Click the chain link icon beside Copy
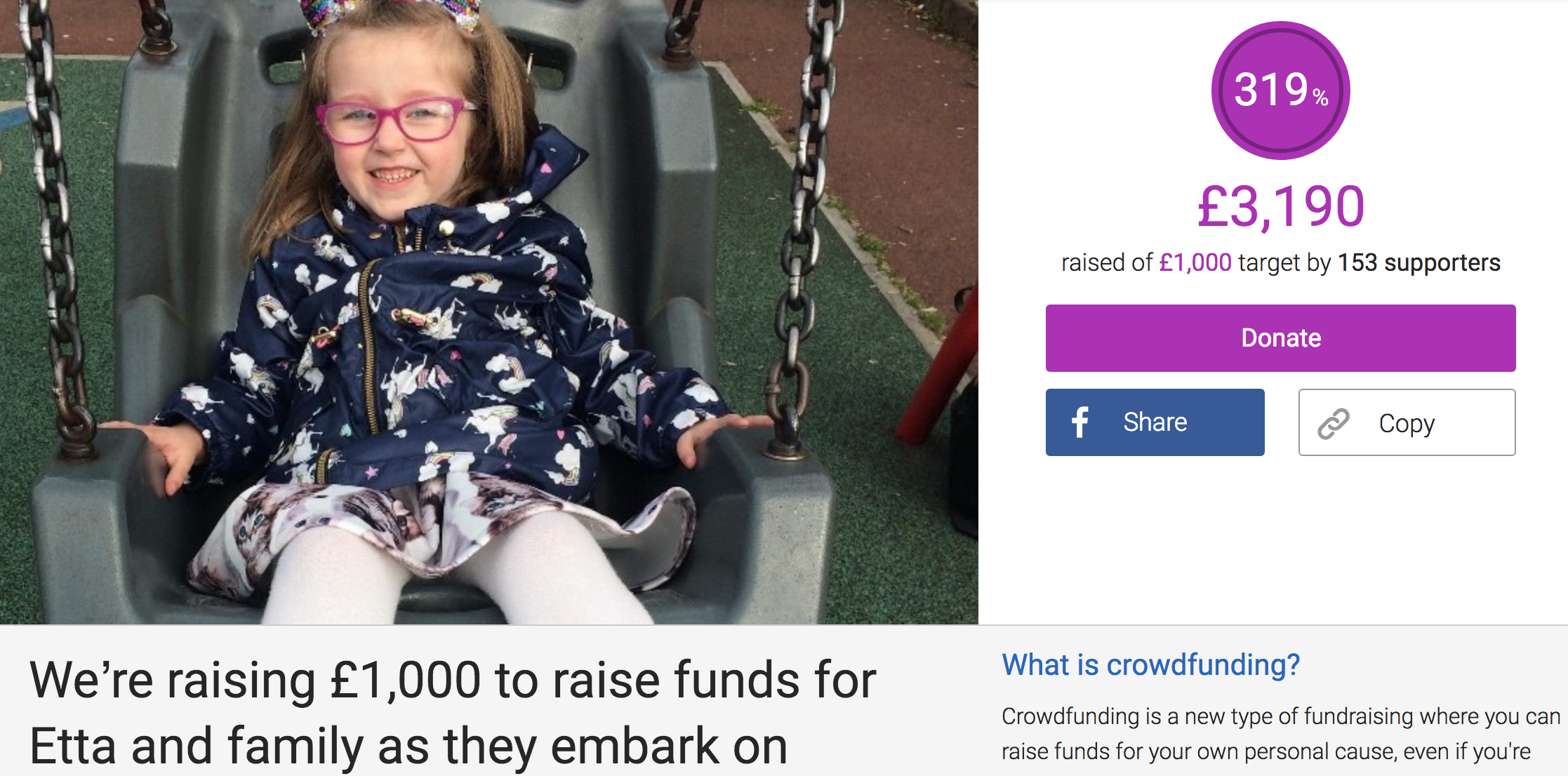 (x=1333, y=423)
